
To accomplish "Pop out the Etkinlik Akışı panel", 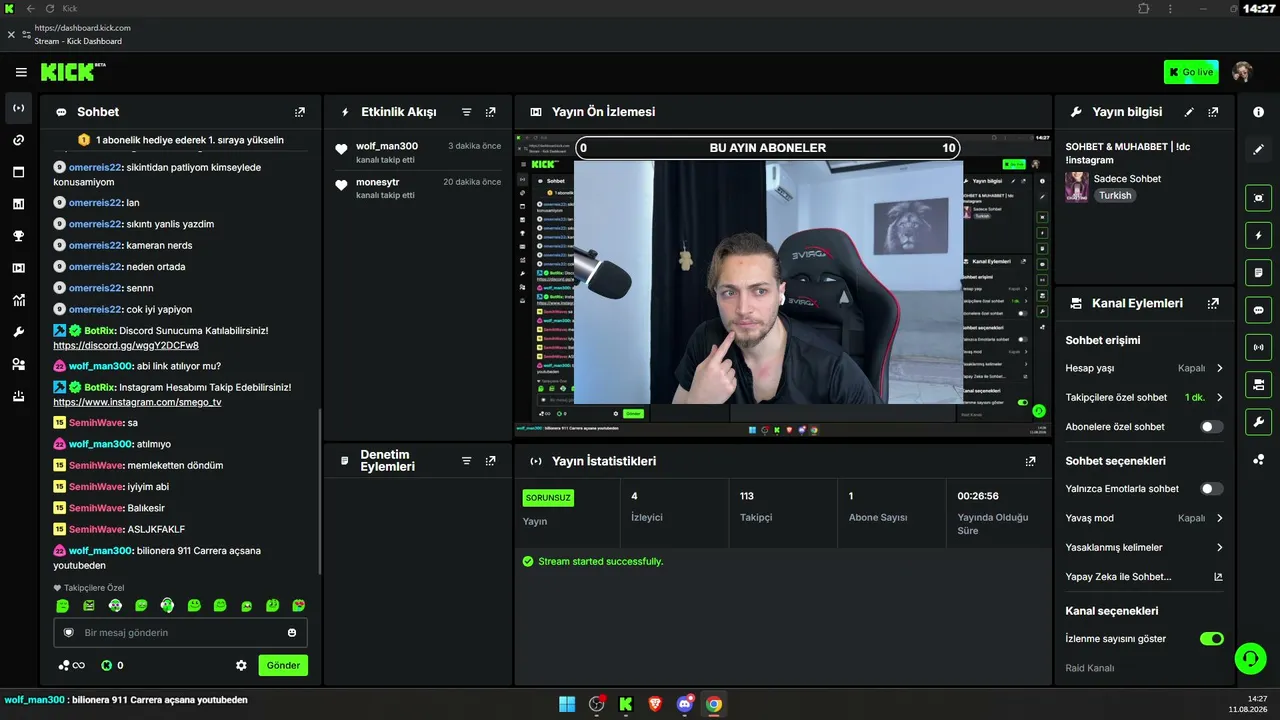I will [490, 112].
